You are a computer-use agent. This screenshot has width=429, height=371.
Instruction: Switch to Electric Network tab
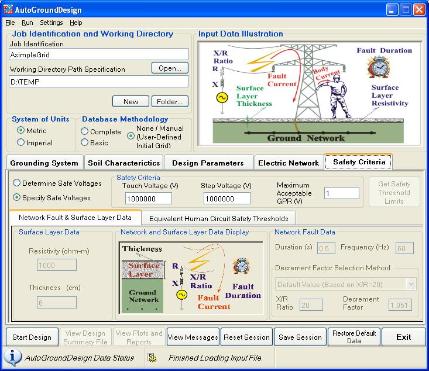point(289,163)
